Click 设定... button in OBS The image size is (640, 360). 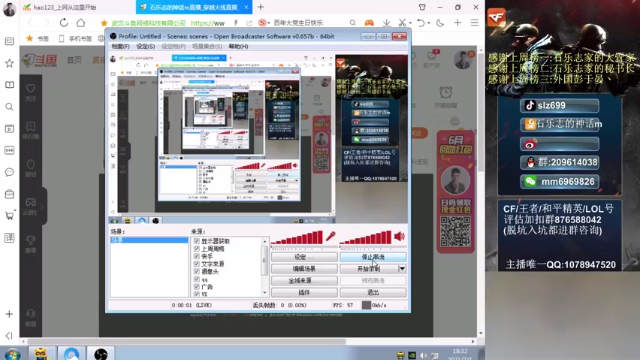[x=304, y=257]
